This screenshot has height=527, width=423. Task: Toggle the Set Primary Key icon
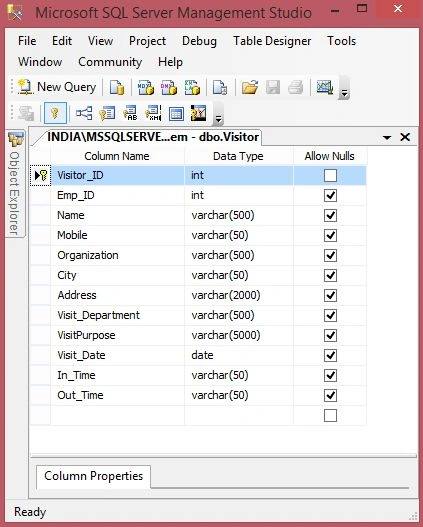(55, 113)
